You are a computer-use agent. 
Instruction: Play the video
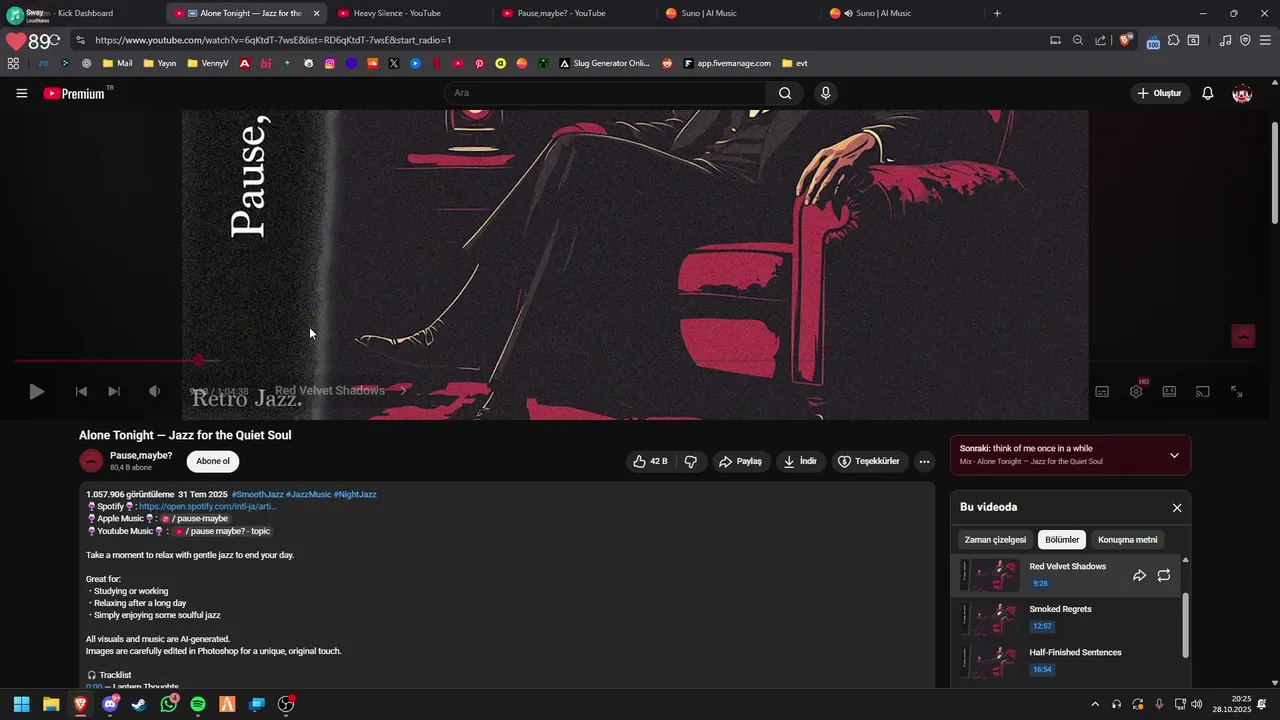click(x=36, y=391)
